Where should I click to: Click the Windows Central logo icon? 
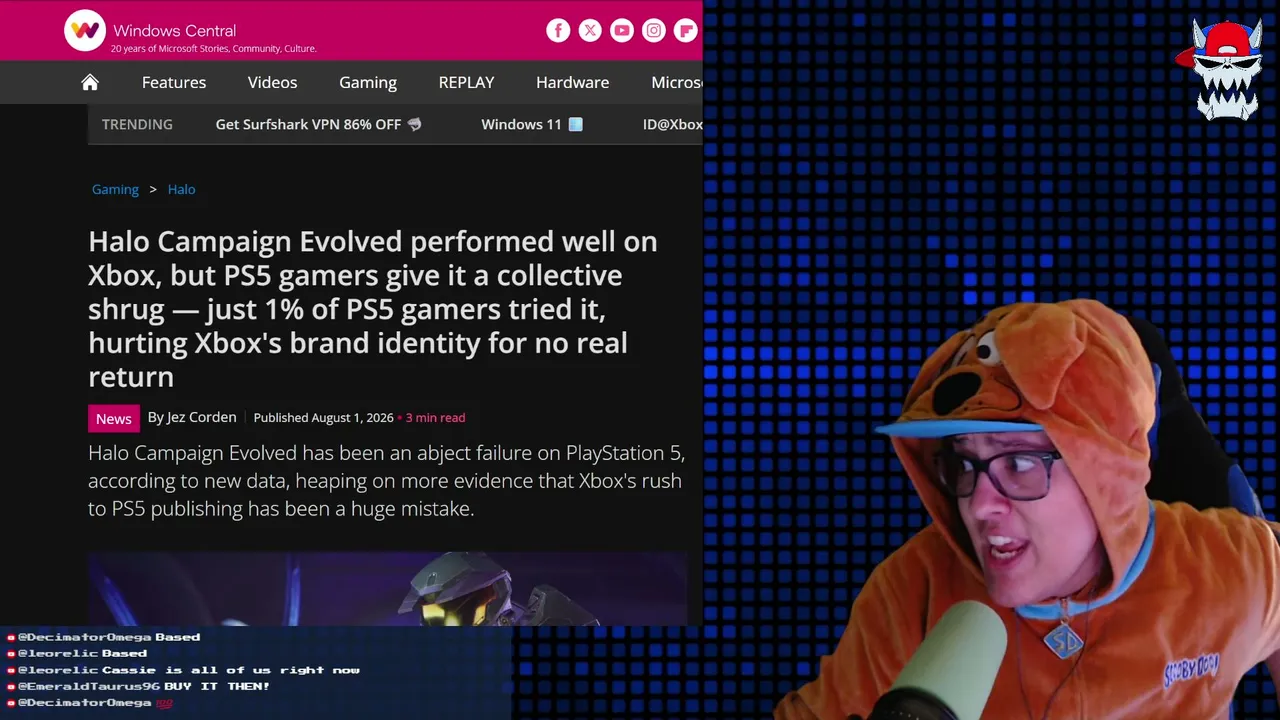pyautogui.click(x=85, y=30)
